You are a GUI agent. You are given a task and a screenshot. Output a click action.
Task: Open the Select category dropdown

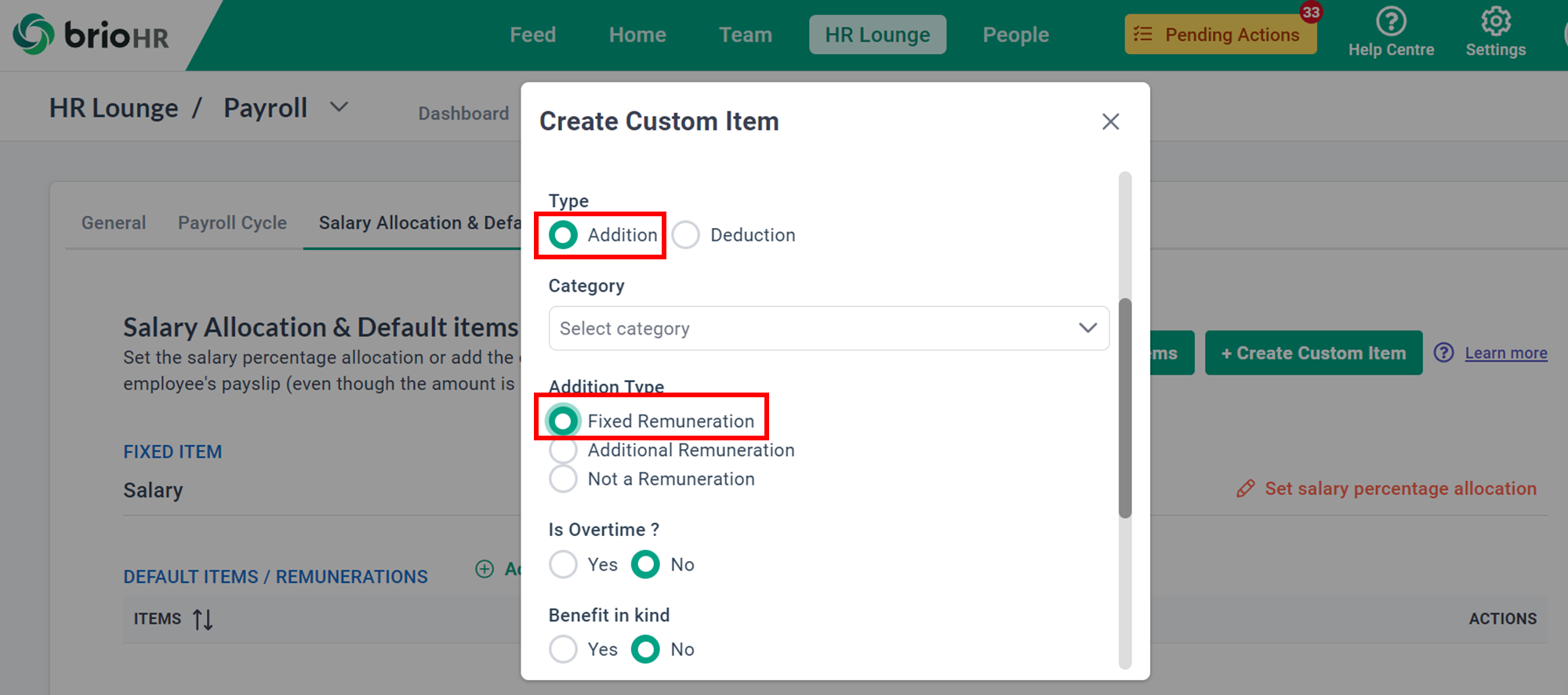point(828,328)
